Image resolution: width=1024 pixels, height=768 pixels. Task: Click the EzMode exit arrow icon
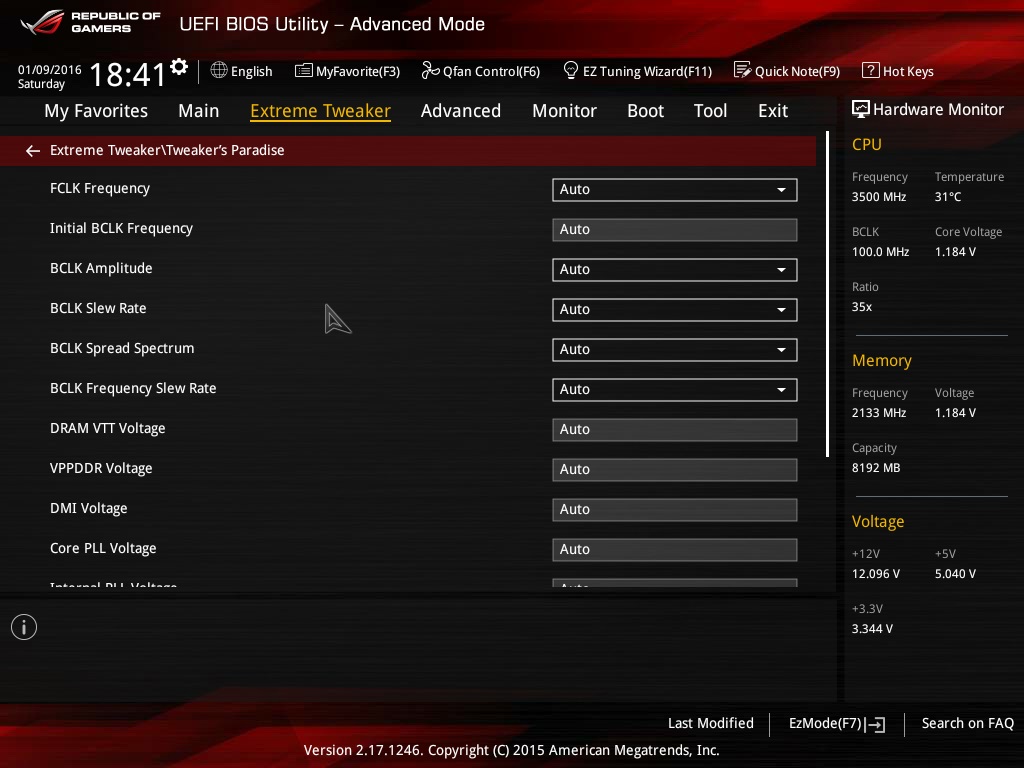tap(876, 724)
